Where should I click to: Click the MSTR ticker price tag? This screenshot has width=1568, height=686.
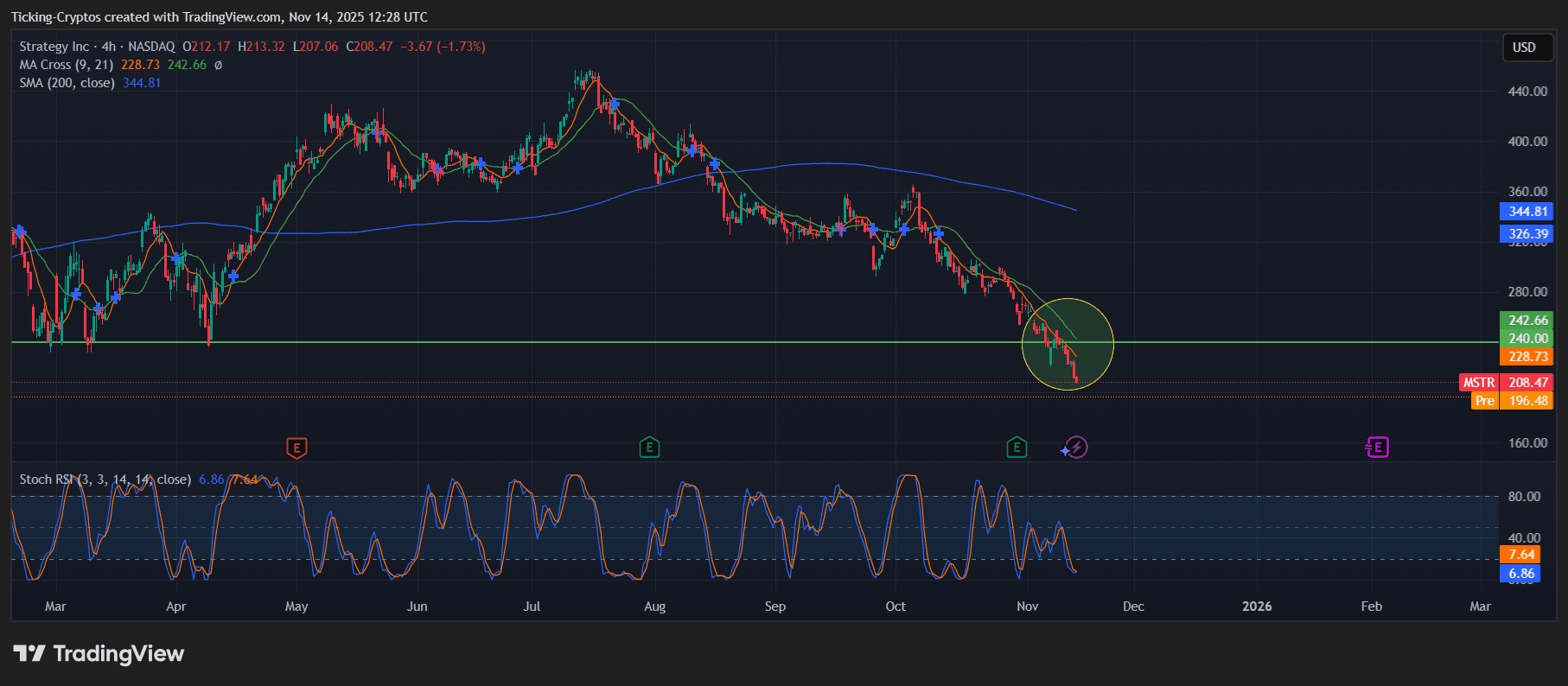[1478, 383]
